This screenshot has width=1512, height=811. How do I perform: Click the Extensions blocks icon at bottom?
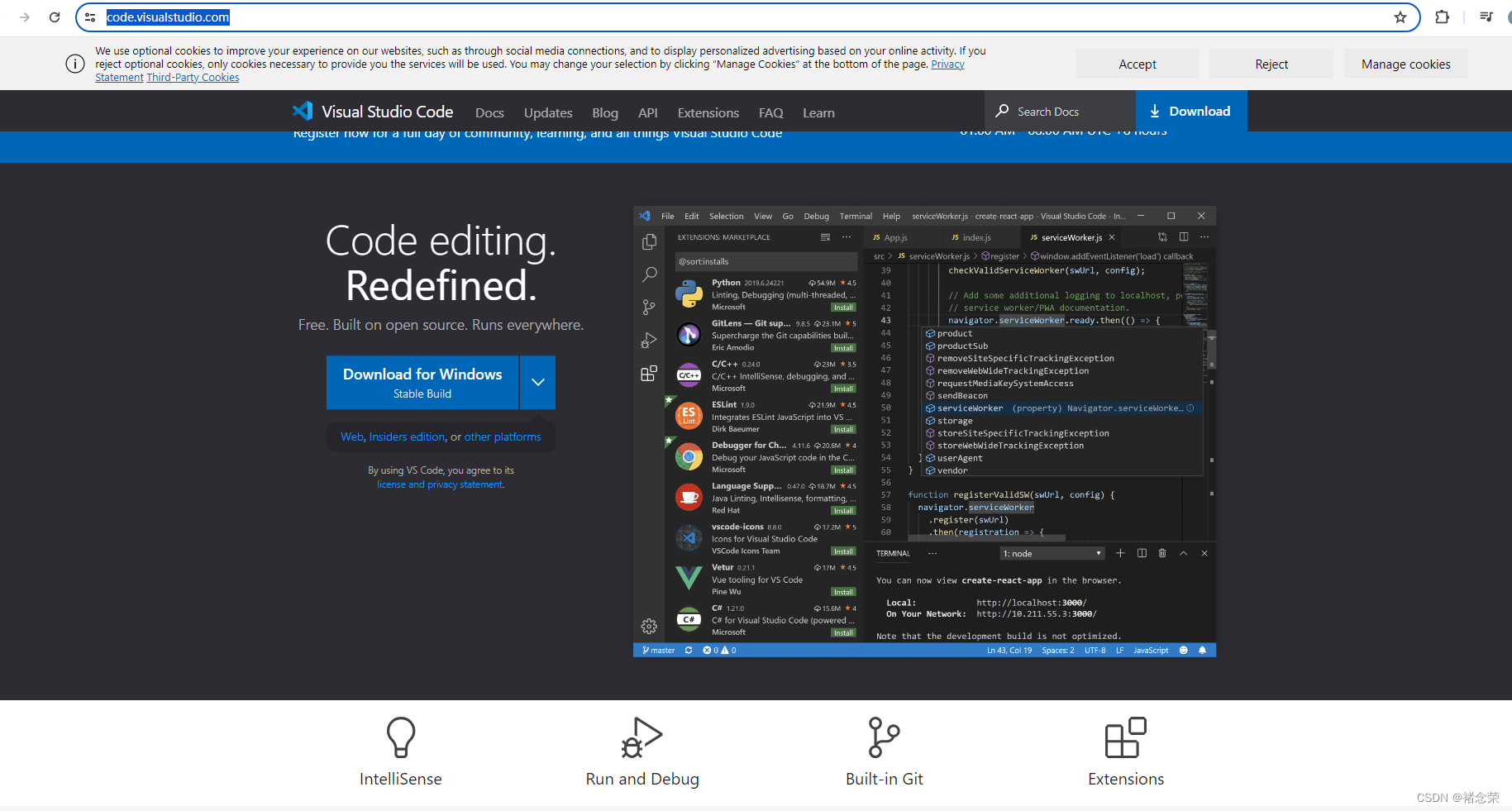click(1126, 737)
